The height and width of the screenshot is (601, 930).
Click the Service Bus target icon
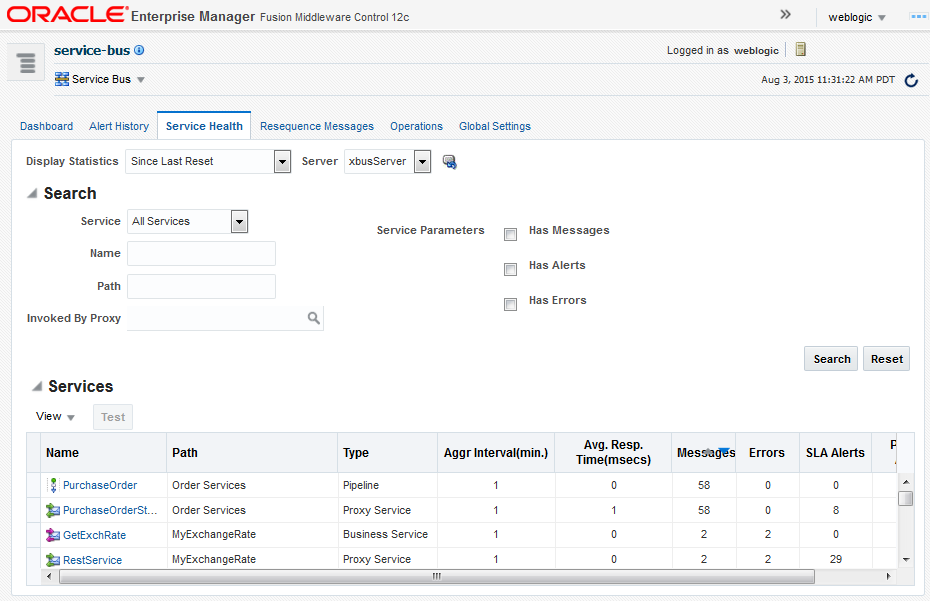(62, 79)
